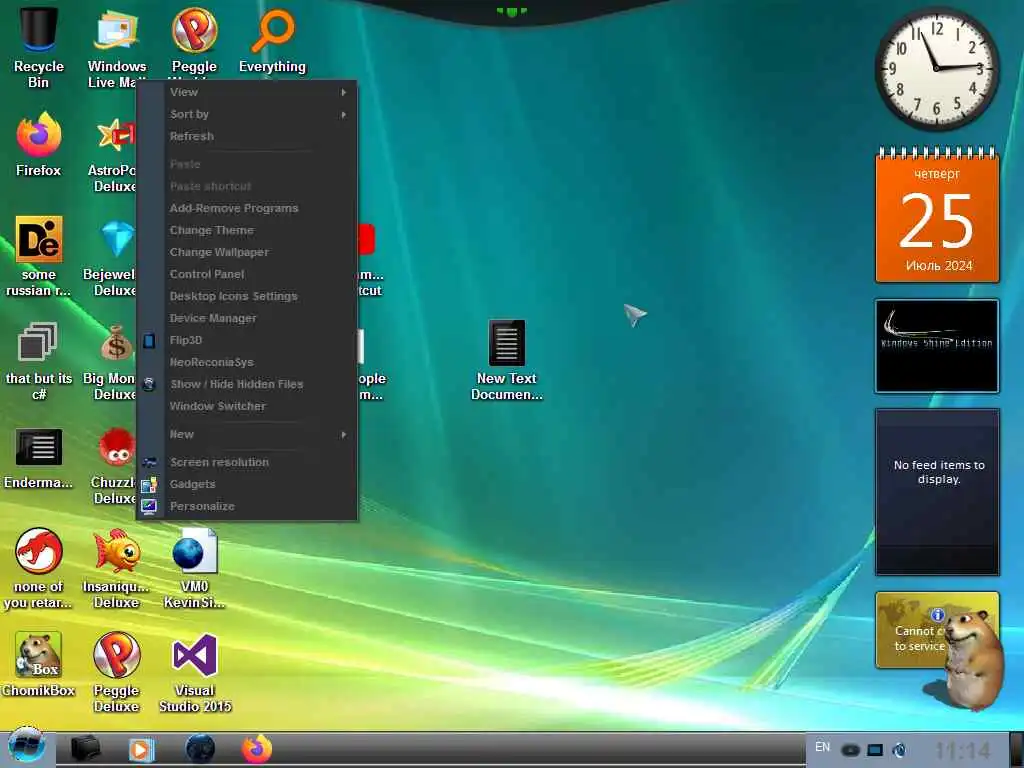
Task: Expand the Sort by submenu
Action: [248, 114]
